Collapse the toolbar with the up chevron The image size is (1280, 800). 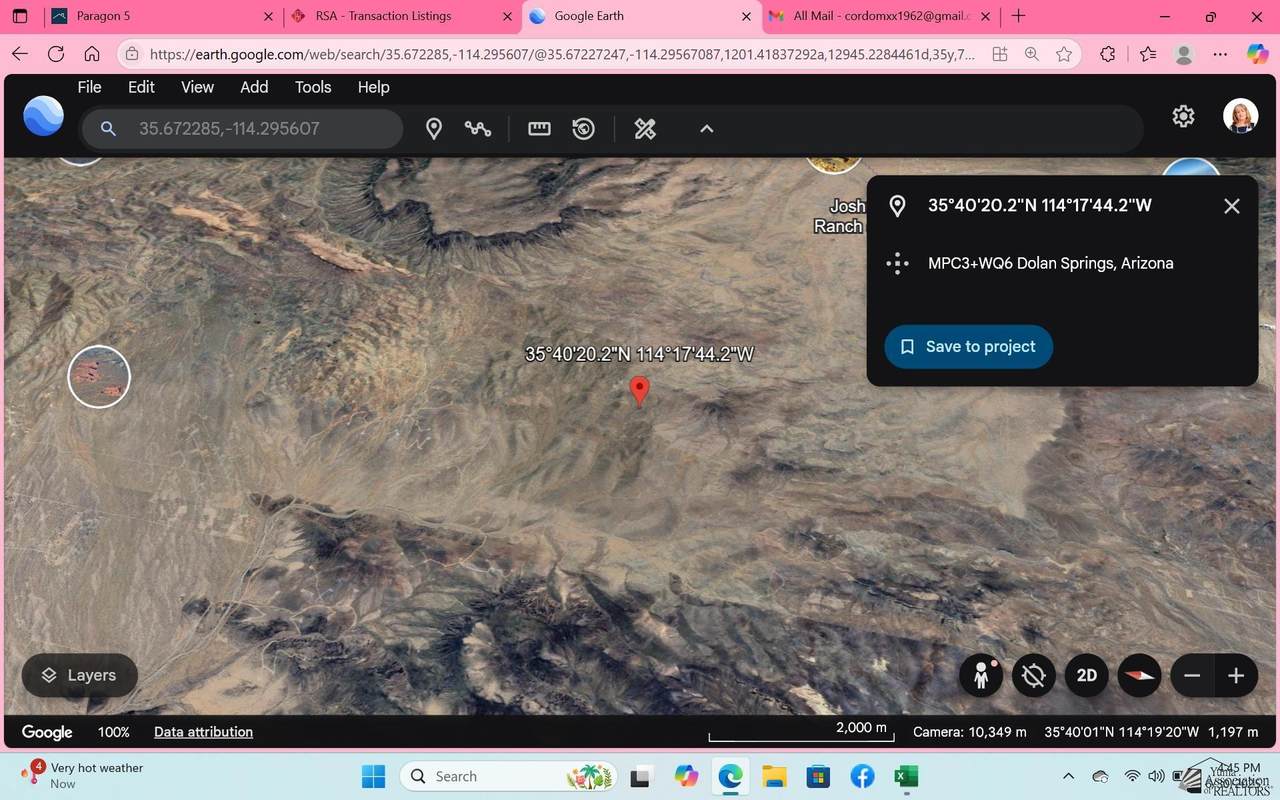(706, 128)
